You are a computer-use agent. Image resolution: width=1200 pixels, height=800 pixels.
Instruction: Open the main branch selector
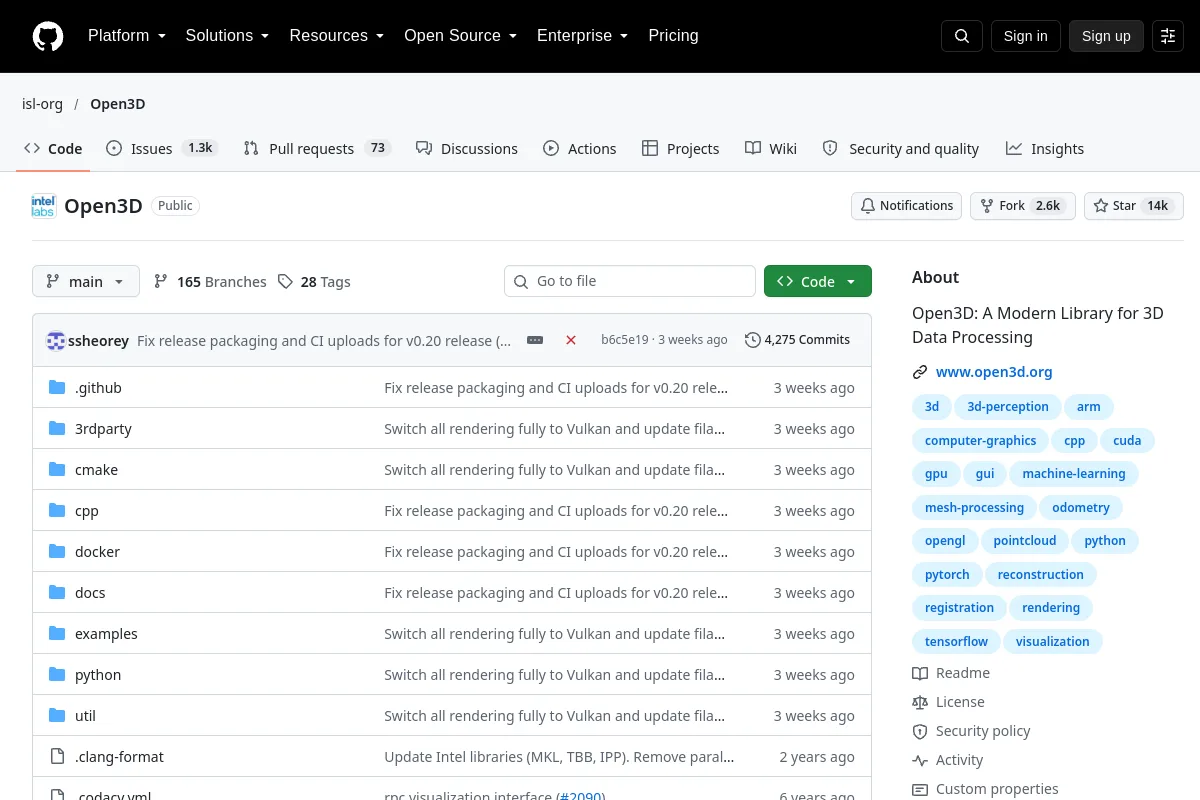86,282
